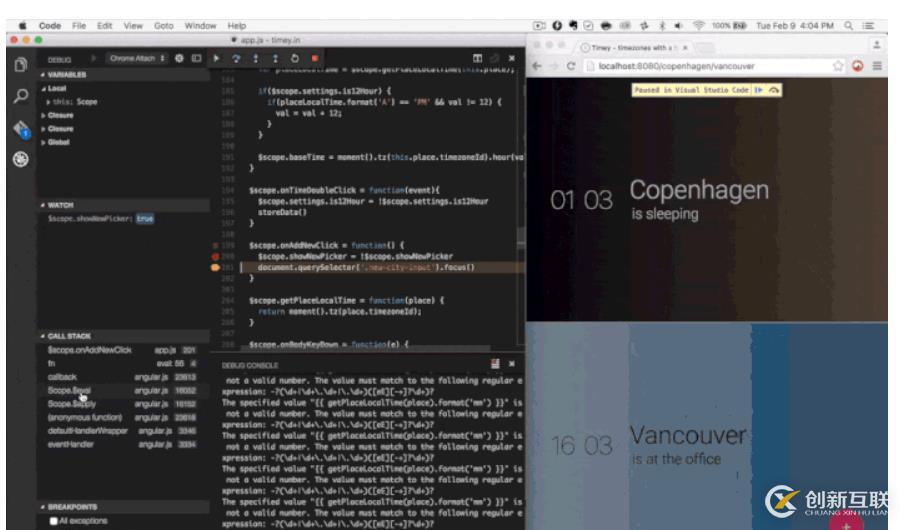Click the Chrome address bar URL

(x=677, y=66)
